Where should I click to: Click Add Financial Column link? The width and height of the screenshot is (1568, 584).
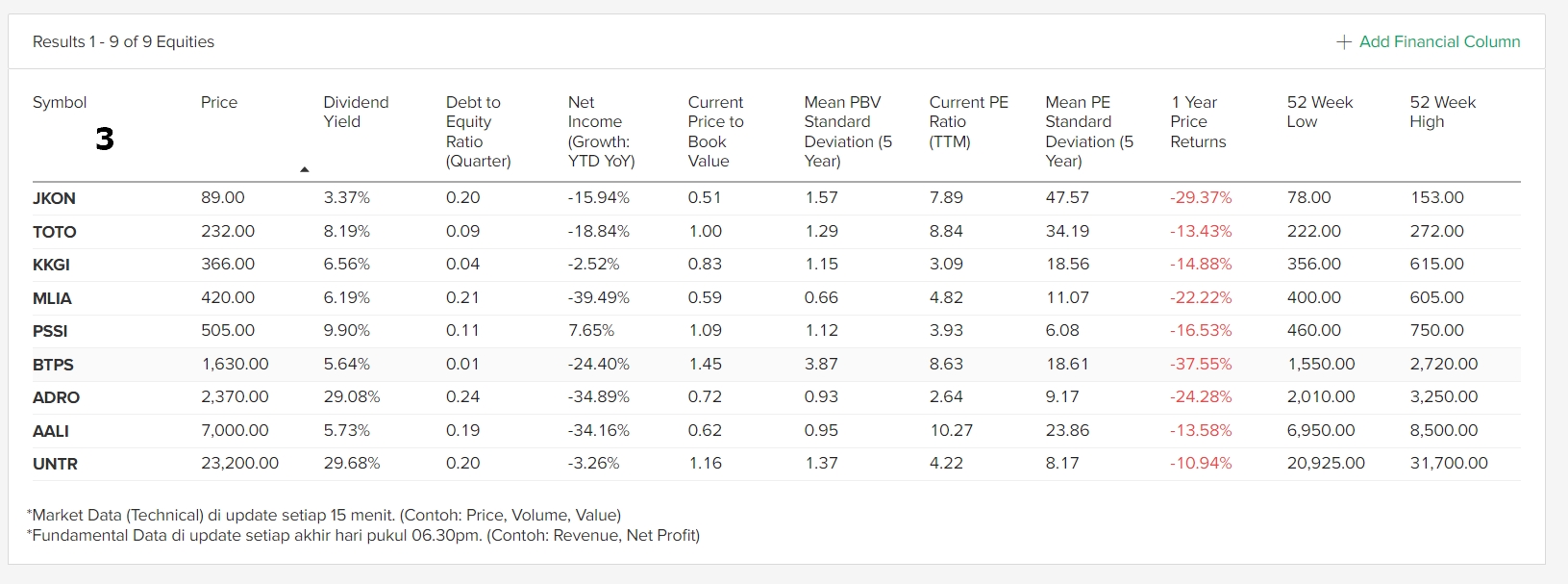[x=1439, y=42]
